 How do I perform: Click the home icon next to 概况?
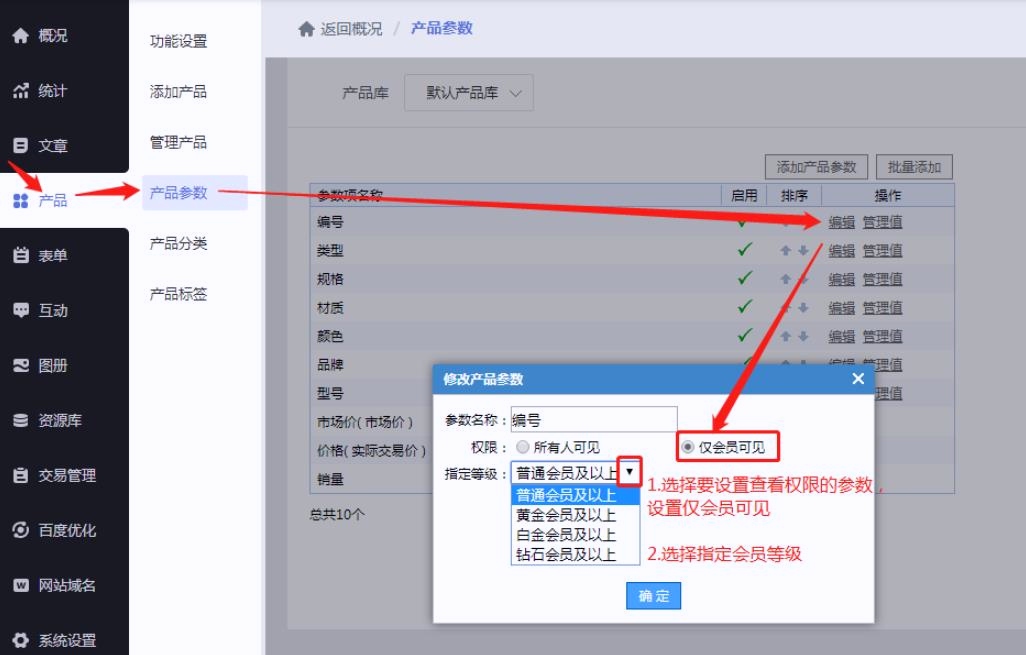[20, 37]
